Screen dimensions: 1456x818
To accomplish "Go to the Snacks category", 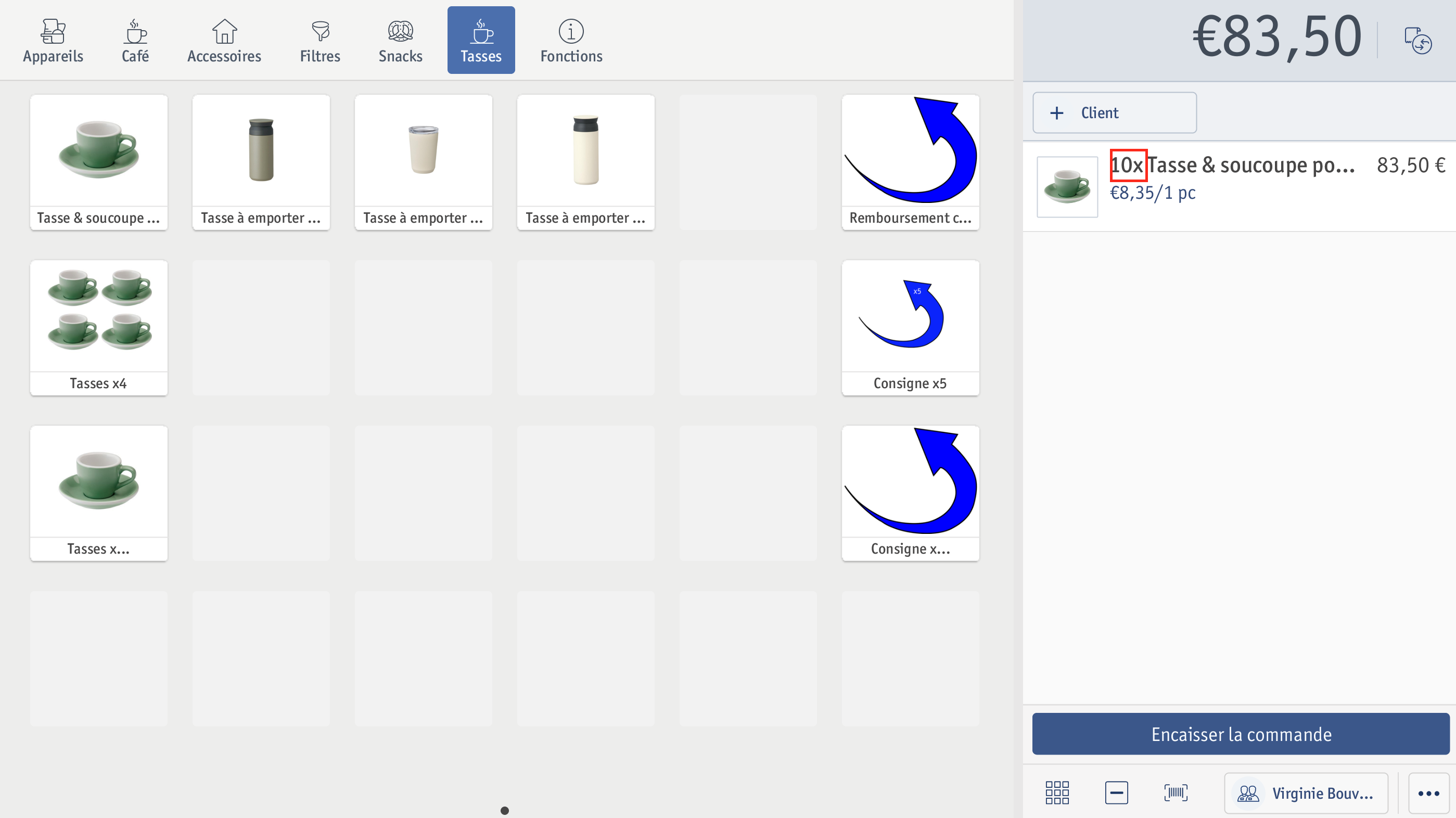I will 400,40.
